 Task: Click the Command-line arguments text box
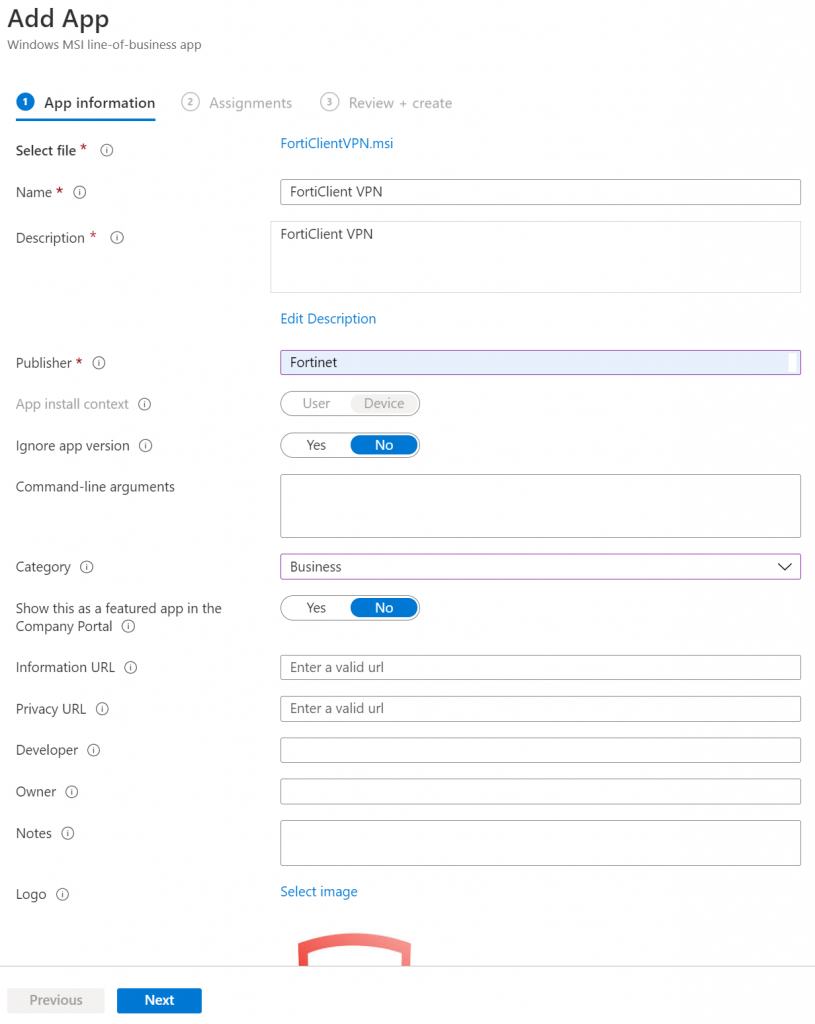coord(540,506)
